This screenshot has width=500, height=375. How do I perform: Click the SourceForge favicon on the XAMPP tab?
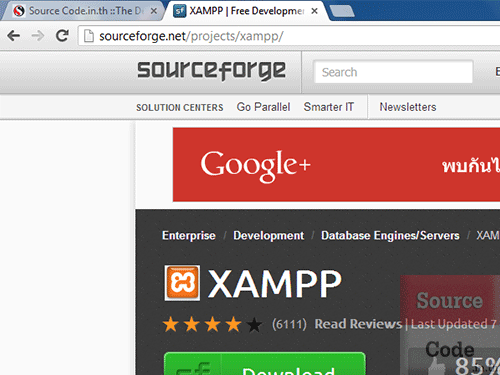tap(179, 11)
